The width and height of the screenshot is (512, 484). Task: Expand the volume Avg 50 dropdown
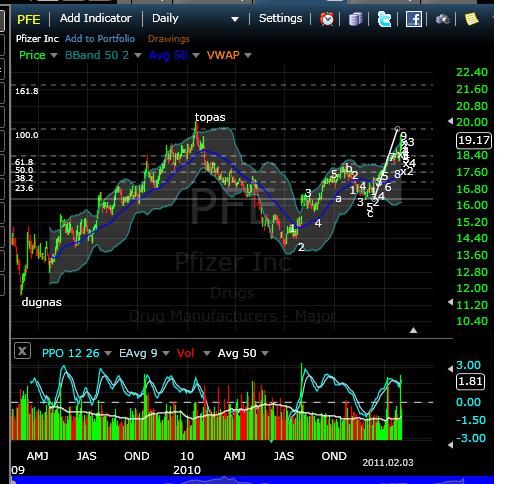click(265, 353)
